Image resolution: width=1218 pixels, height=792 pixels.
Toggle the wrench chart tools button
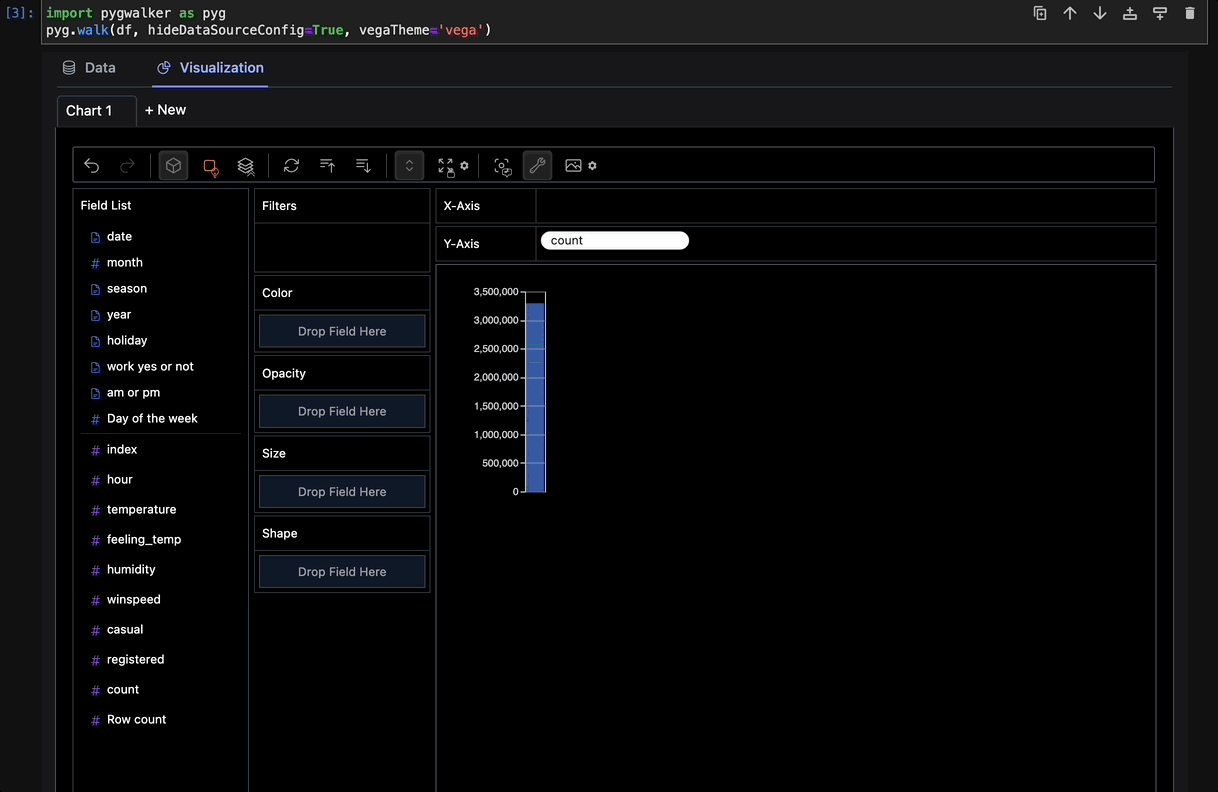(537, 166)
